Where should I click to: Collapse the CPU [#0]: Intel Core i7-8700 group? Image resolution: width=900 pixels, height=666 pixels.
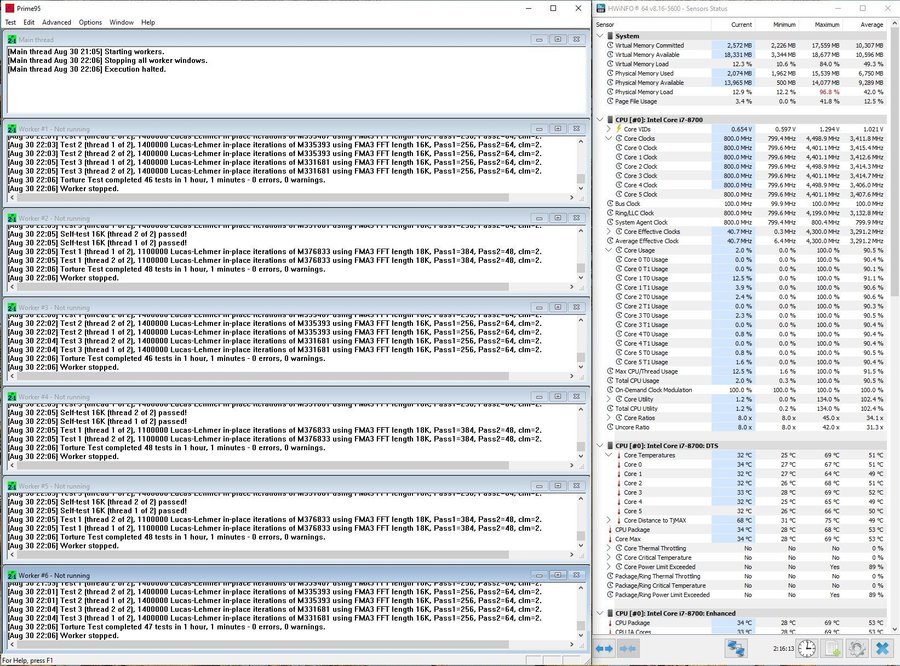[x=600, y=119]
